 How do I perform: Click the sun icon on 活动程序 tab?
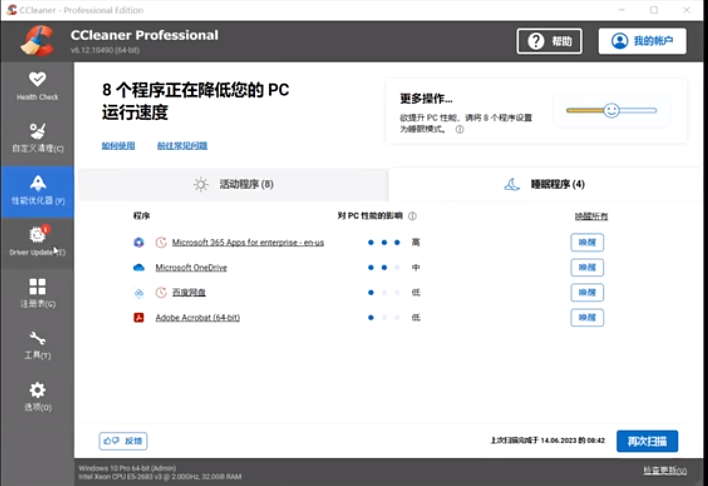point(201,184)
